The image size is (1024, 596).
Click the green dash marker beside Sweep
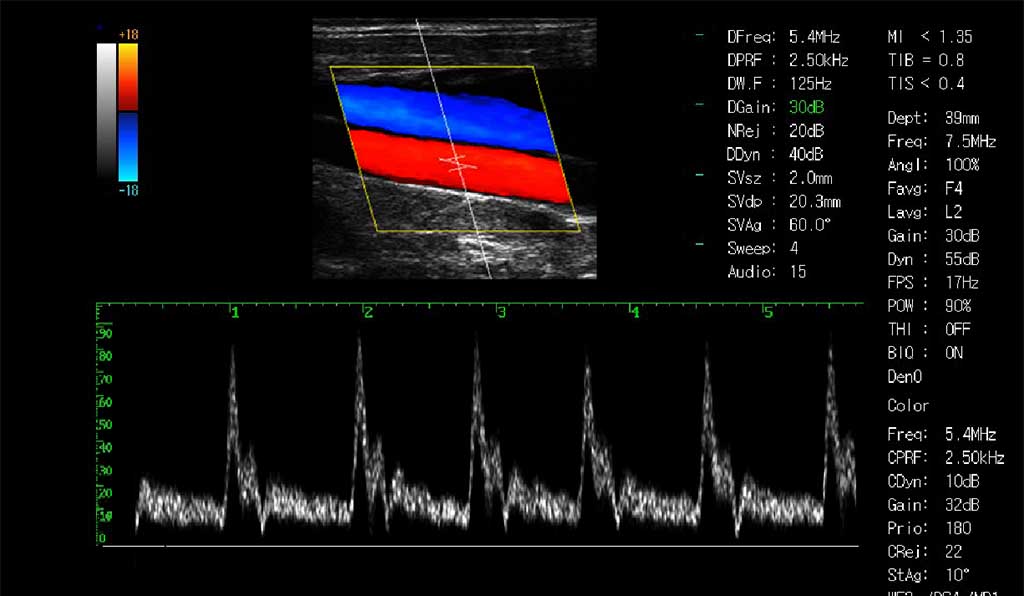point(700,248)
